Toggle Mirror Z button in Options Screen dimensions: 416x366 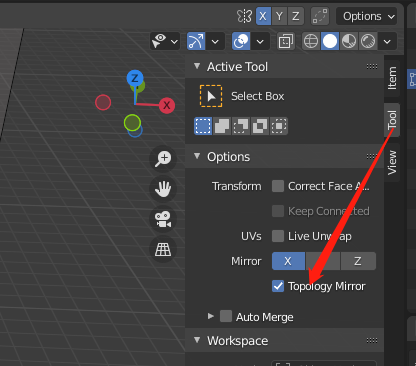click(358, 261)
